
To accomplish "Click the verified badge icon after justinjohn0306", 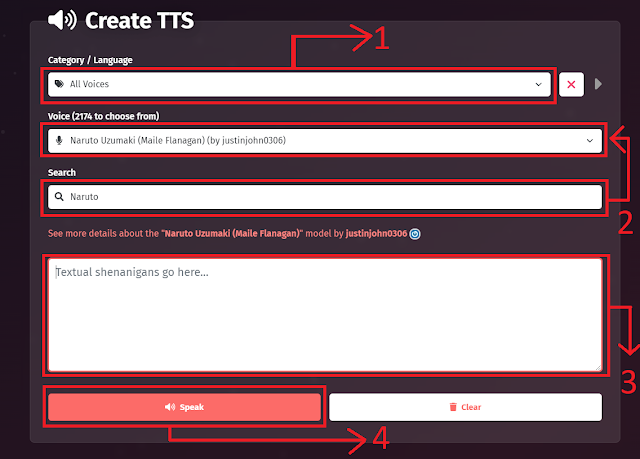I will coord(415,234).
